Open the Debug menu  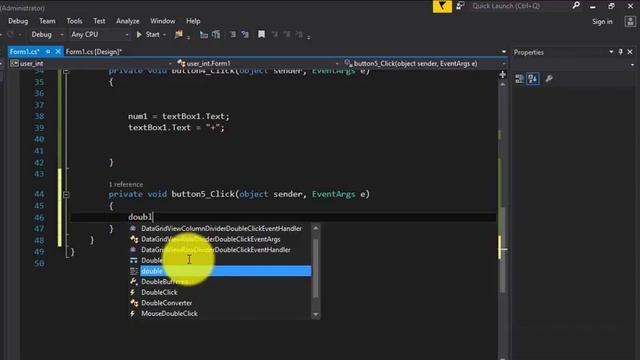coord(18,21)
